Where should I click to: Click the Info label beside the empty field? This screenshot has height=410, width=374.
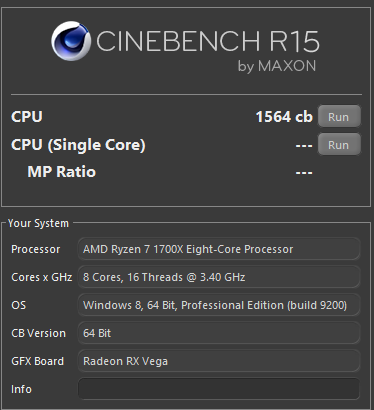click(x=21, y=389)
